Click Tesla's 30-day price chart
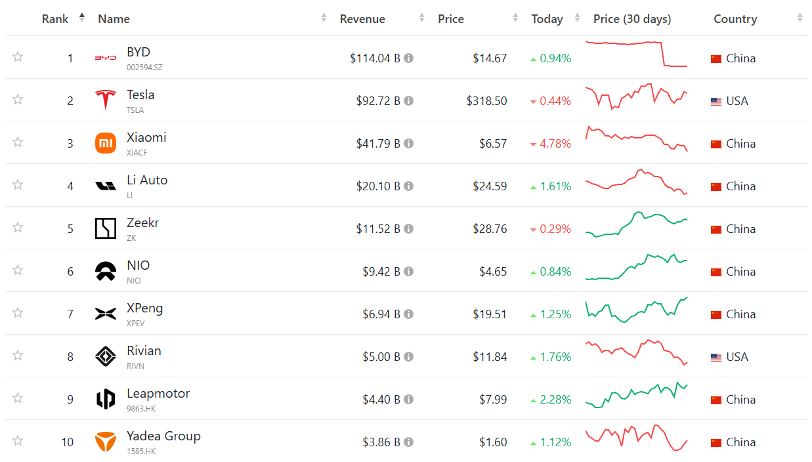 [x=637, y=99]
